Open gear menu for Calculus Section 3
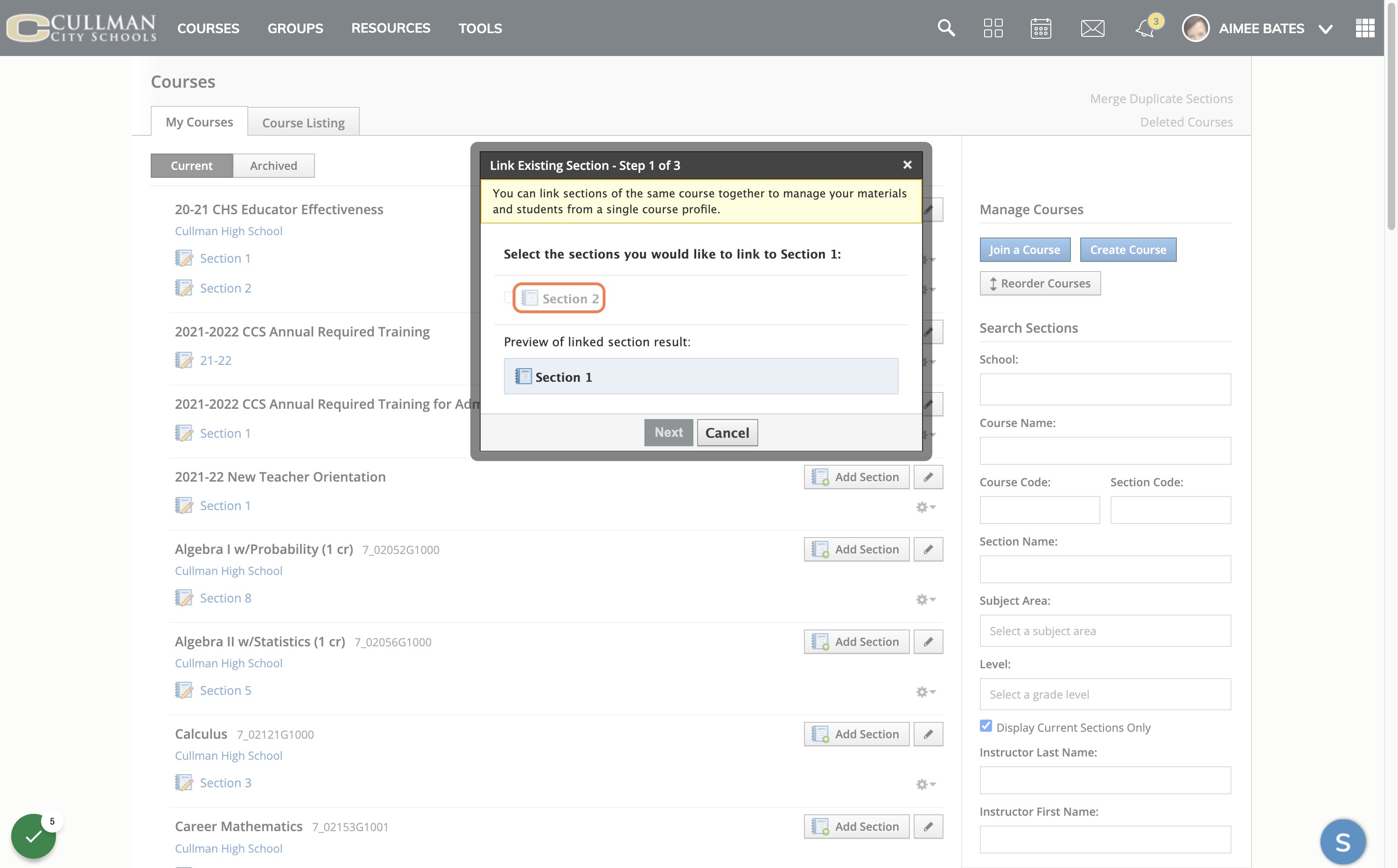This screenshot has height=868, width=1398. pyautogui.click(x=925, y=784)
